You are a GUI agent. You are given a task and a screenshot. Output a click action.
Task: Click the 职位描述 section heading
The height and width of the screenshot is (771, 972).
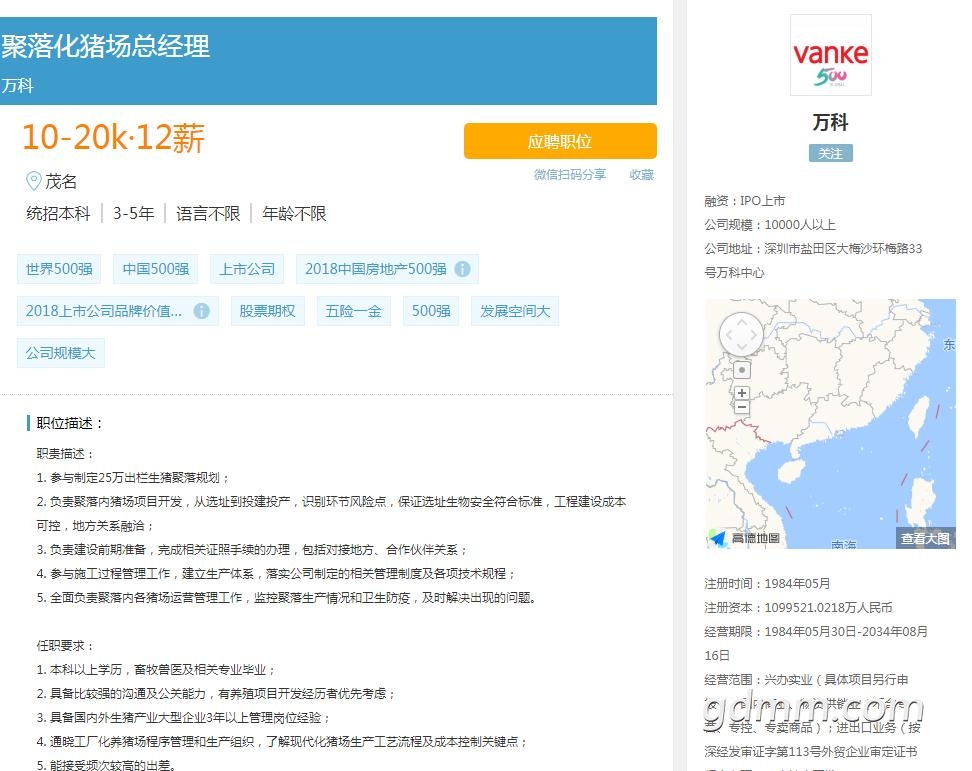69,423
